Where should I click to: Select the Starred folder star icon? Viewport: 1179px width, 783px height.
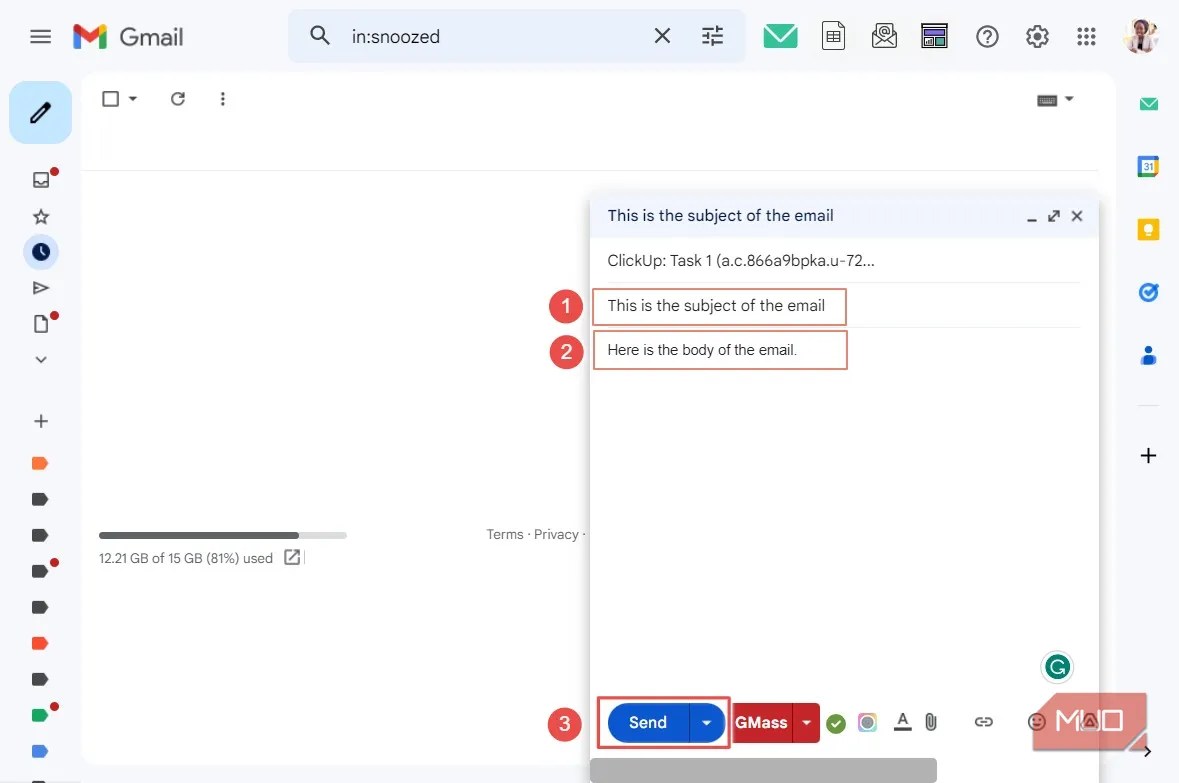tap(40, 216)
